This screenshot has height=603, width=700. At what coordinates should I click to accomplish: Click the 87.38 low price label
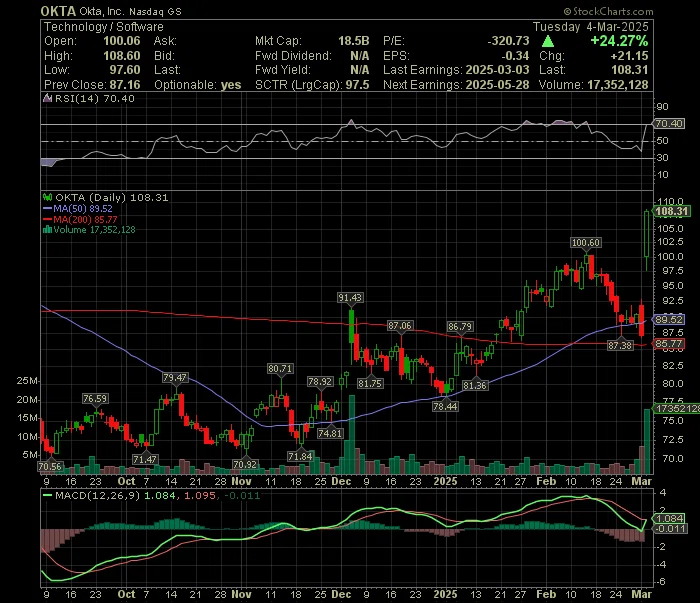click(x=620, y=345)
